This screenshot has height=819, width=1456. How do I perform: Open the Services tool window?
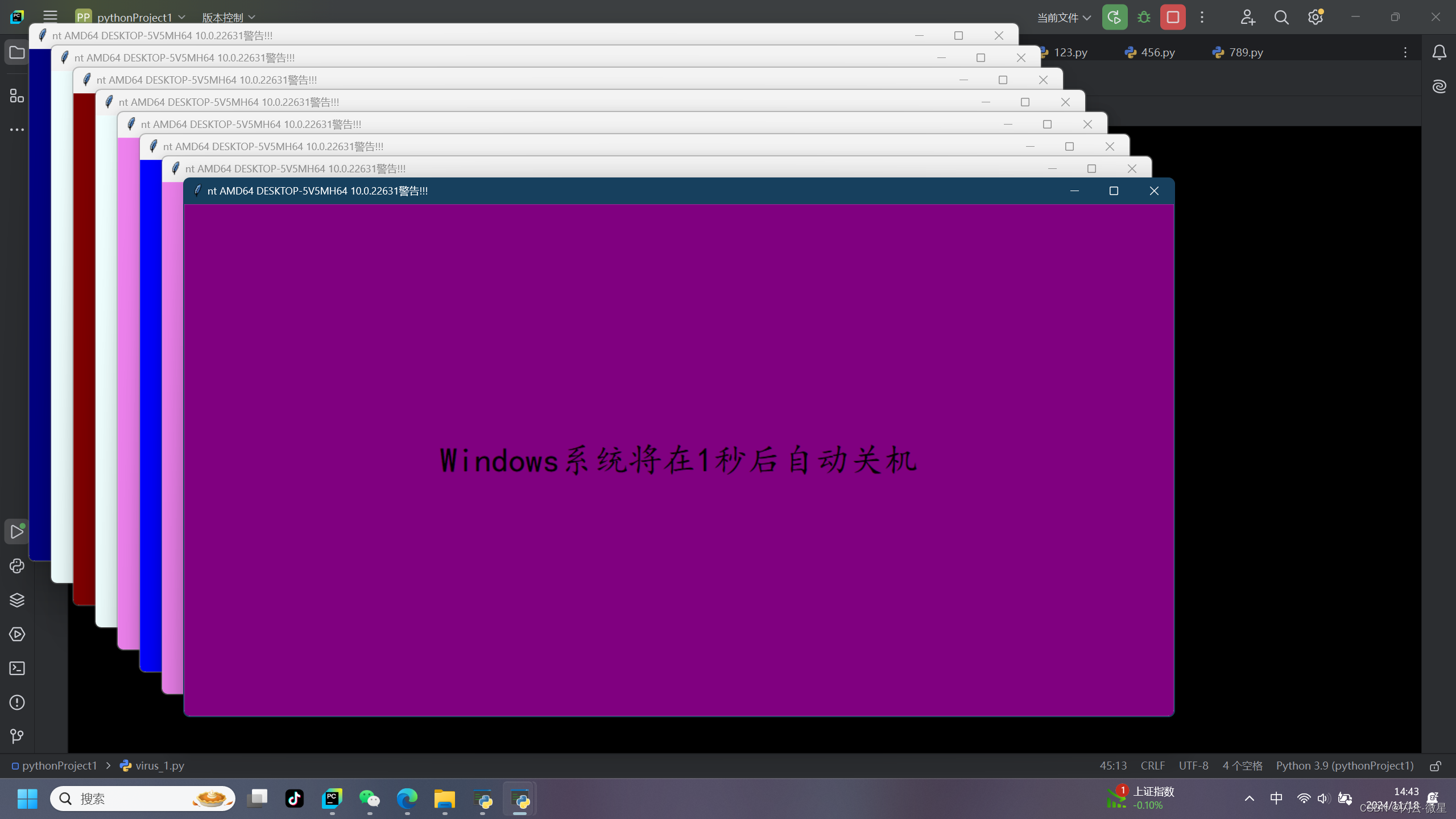click(x=16, y=634)
